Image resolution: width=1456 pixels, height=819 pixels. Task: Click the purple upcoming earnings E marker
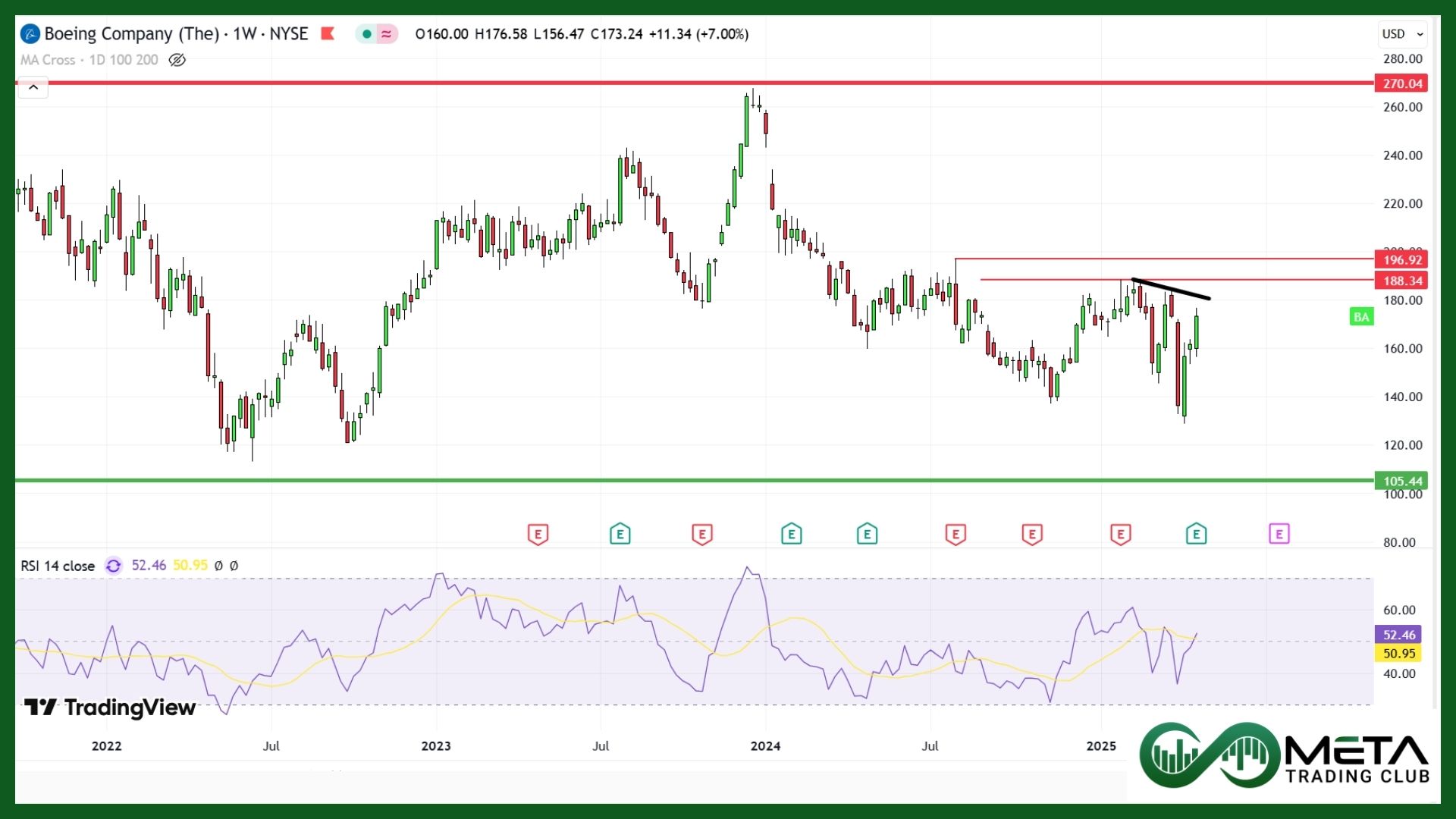pyautogui.click(x=1279, y=534)
